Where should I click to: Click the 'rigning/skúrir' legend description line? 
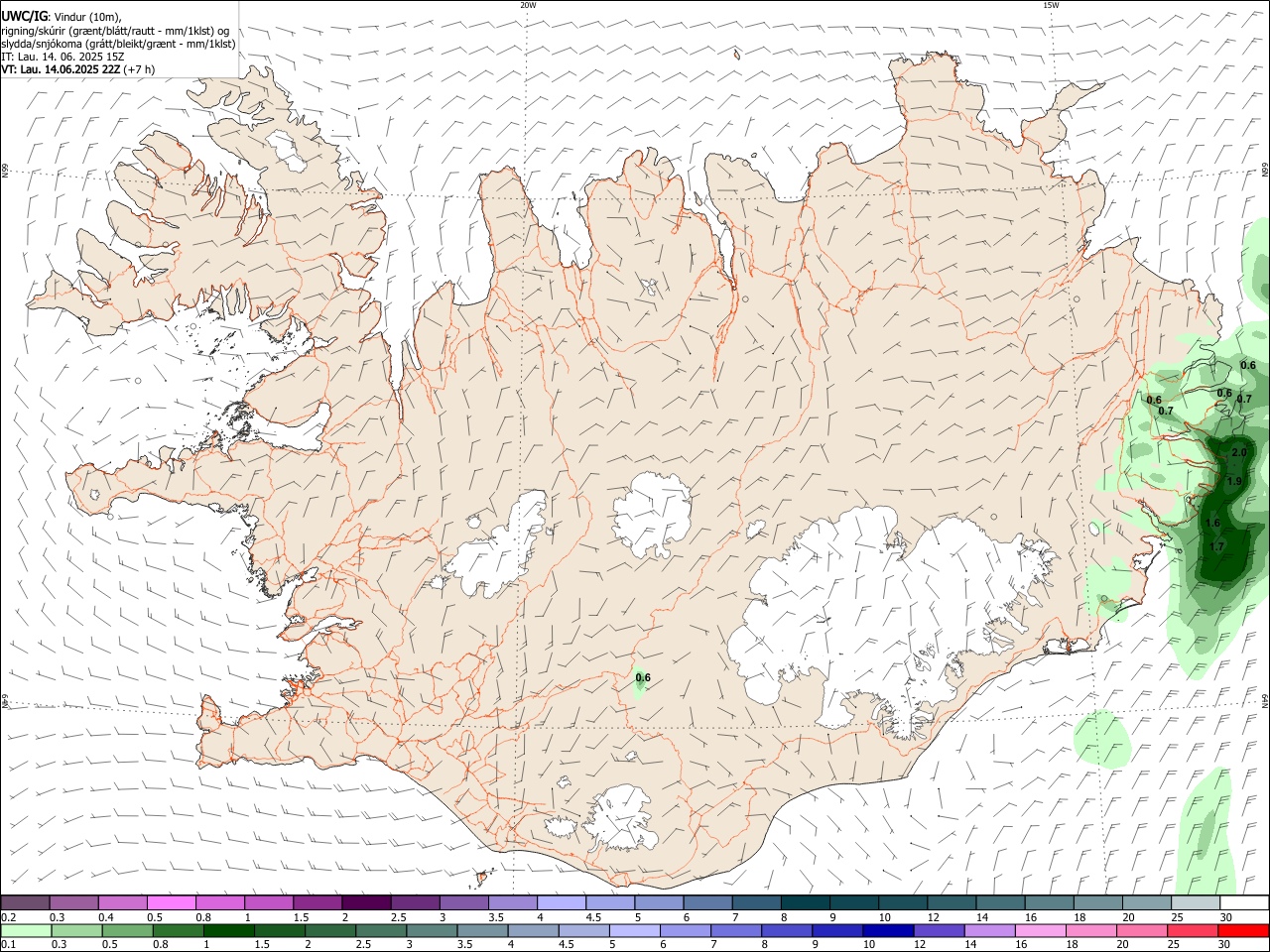coord(115,31)
